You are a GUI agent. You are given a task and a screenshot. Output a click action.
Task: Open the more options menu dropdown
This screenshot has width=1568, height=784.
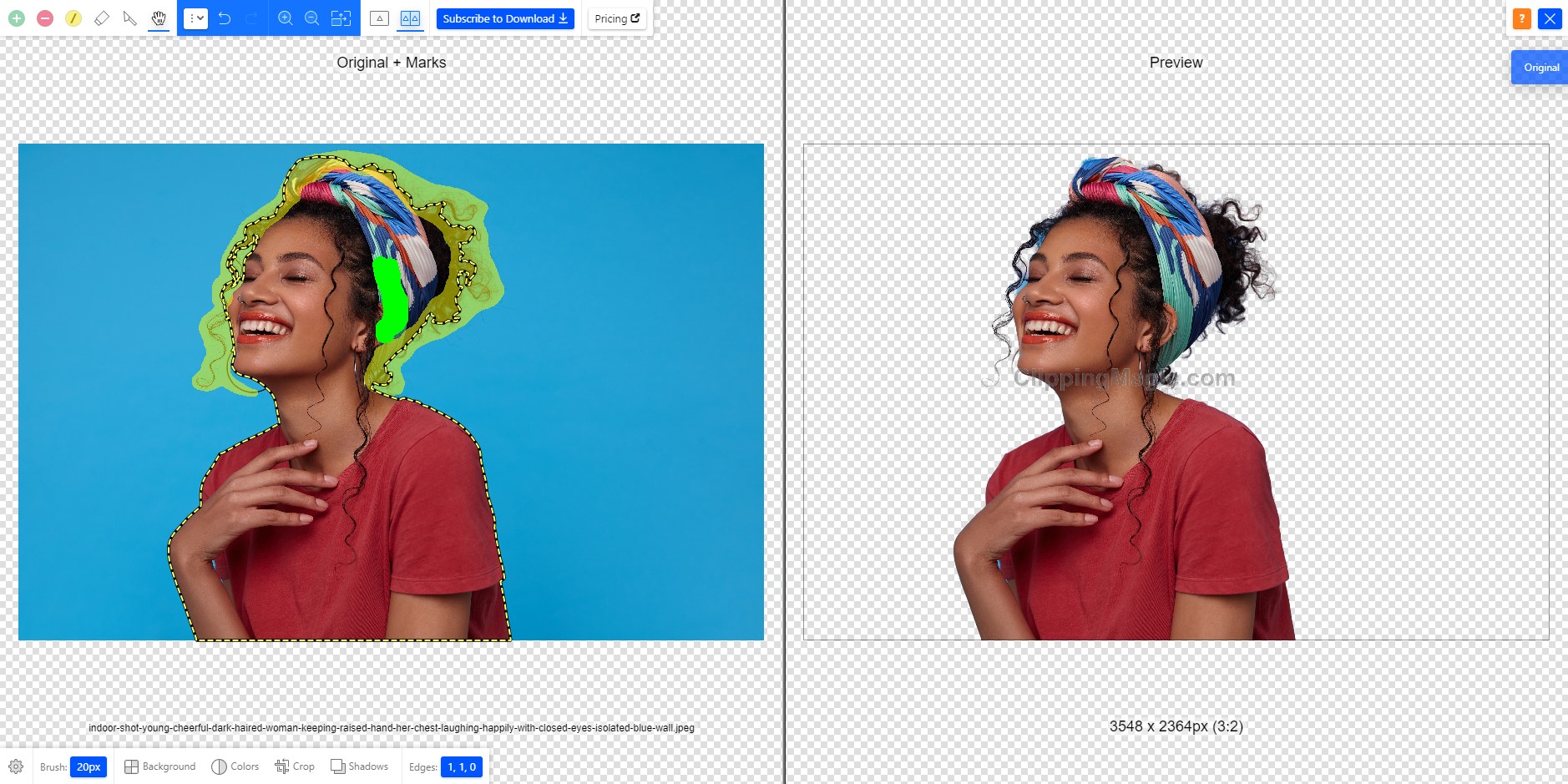[x=195, y=18]
